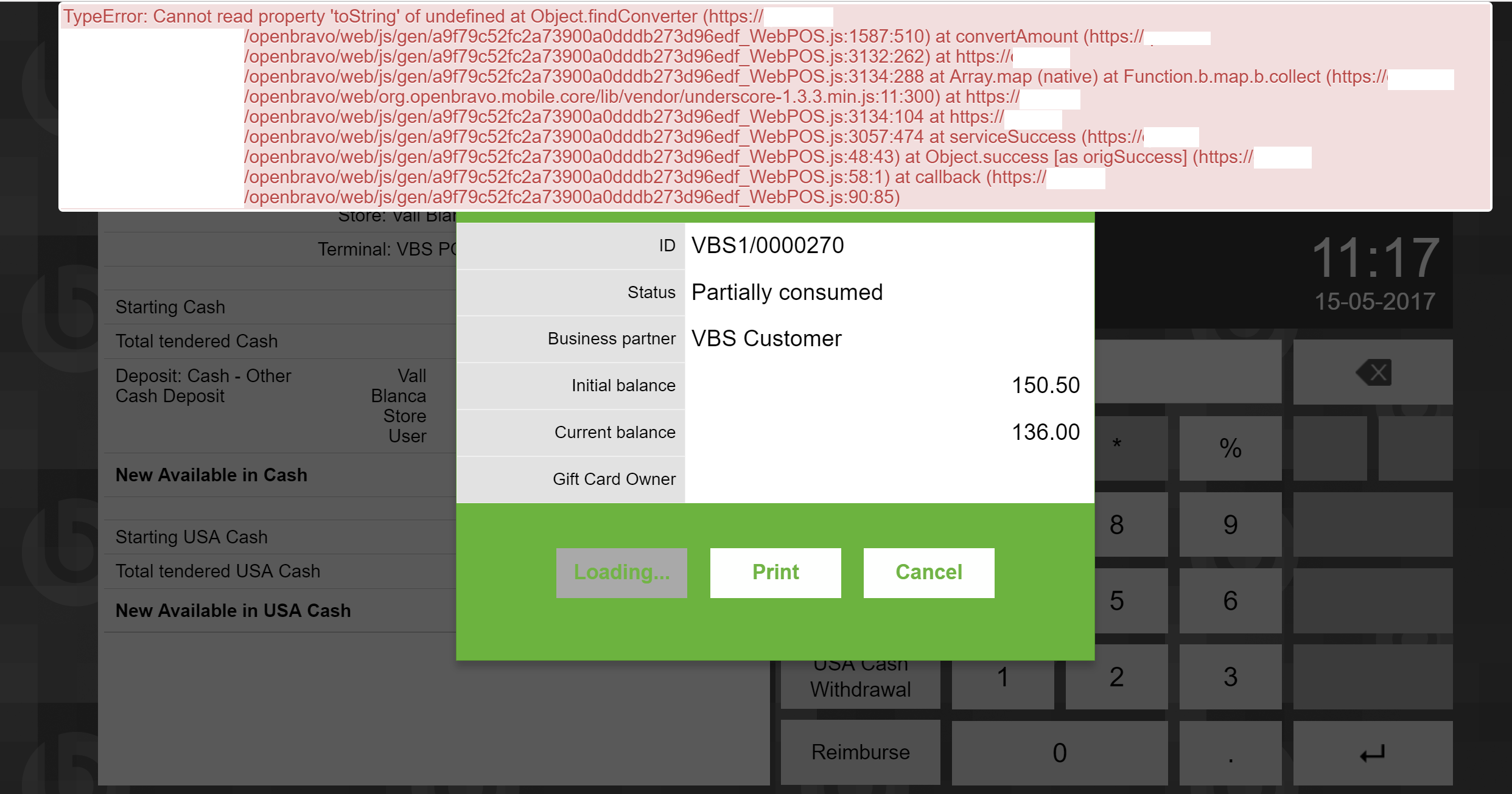Click the TypeError message banner
This screenshot has width=1512, height=794.
[x=774, y=106]
